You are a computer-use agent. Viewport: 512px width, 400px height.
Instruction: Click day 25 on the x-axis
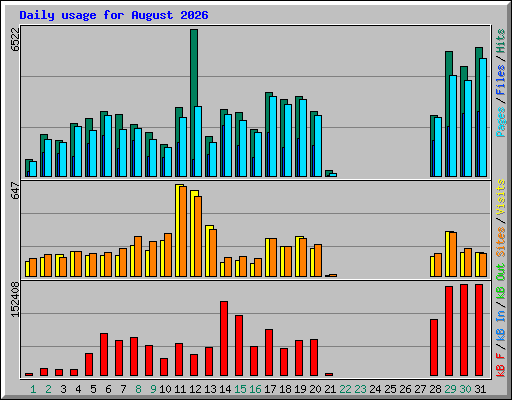pyautogui.click(x=390, y=389)
